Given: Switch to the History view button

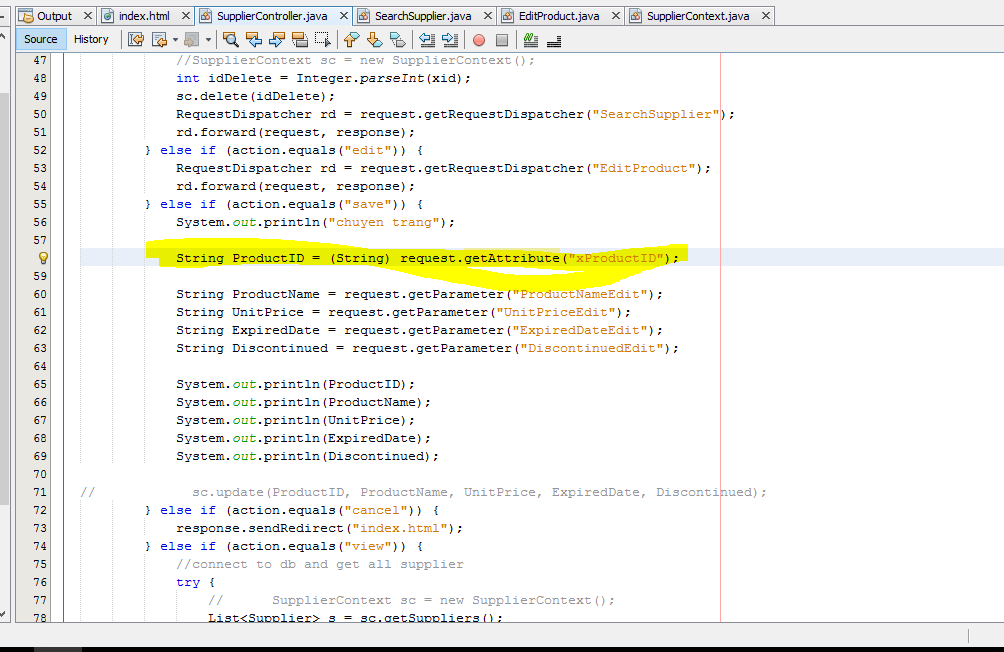Looking at the screenshot, I should click(x=91, y=39).
